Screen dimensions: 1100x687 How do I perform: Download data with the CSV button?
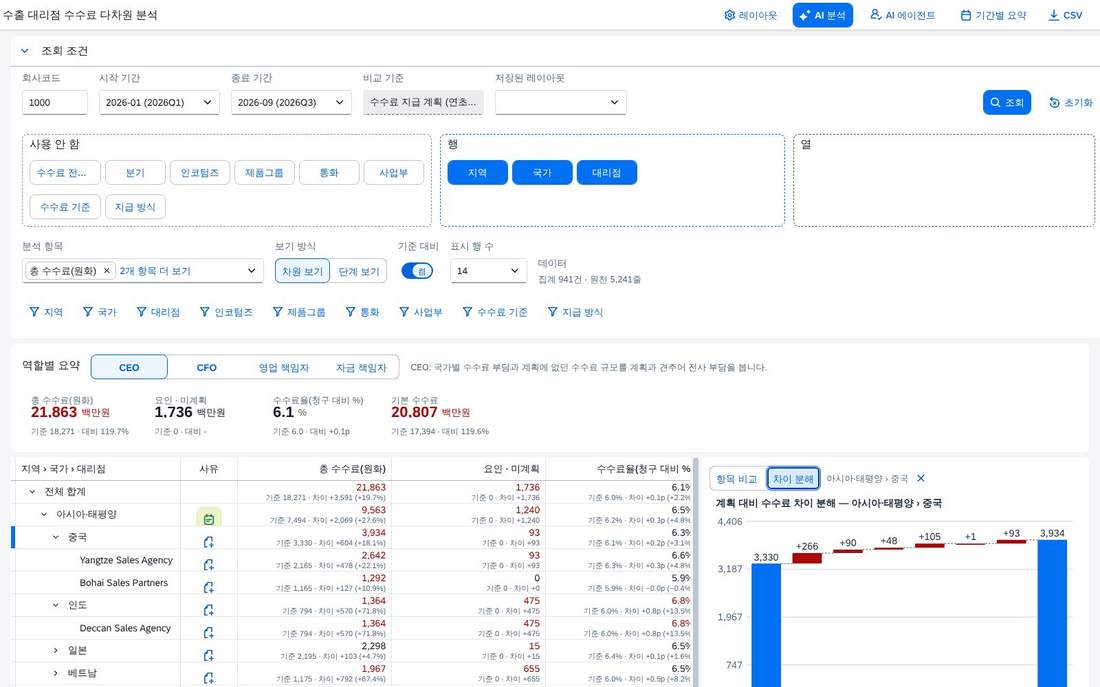[1064, 15]
